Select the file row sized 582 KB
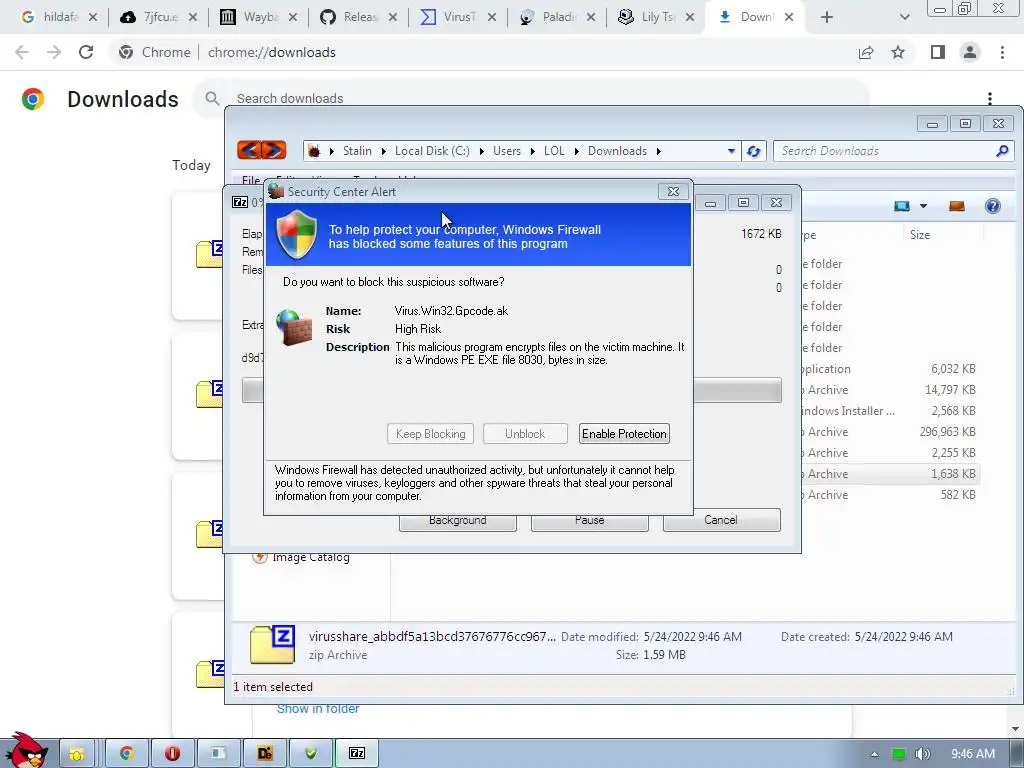The image size is (1024, 768). (x=890, y=495)
